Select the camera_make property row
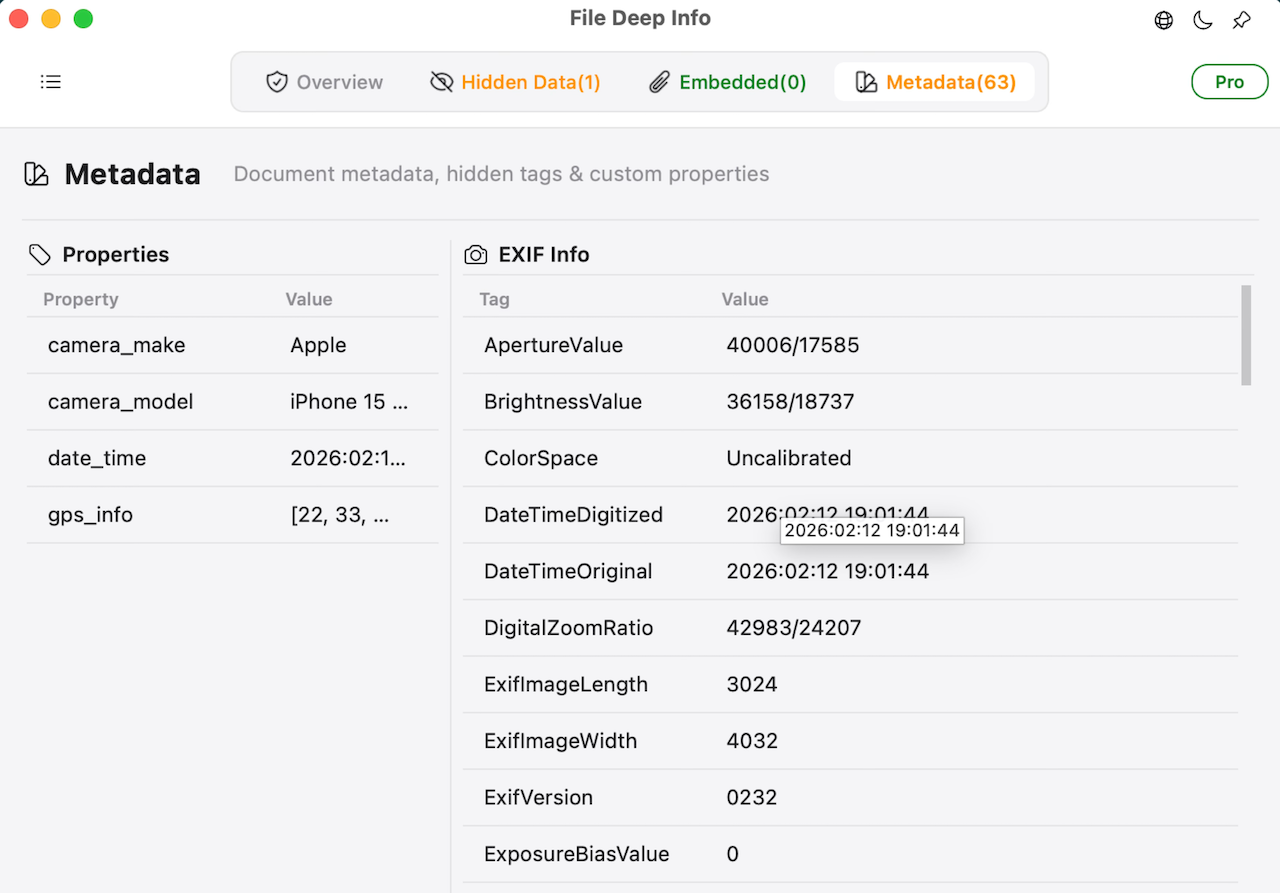The height and width of the screenshot is (893, 1280). 230,345
